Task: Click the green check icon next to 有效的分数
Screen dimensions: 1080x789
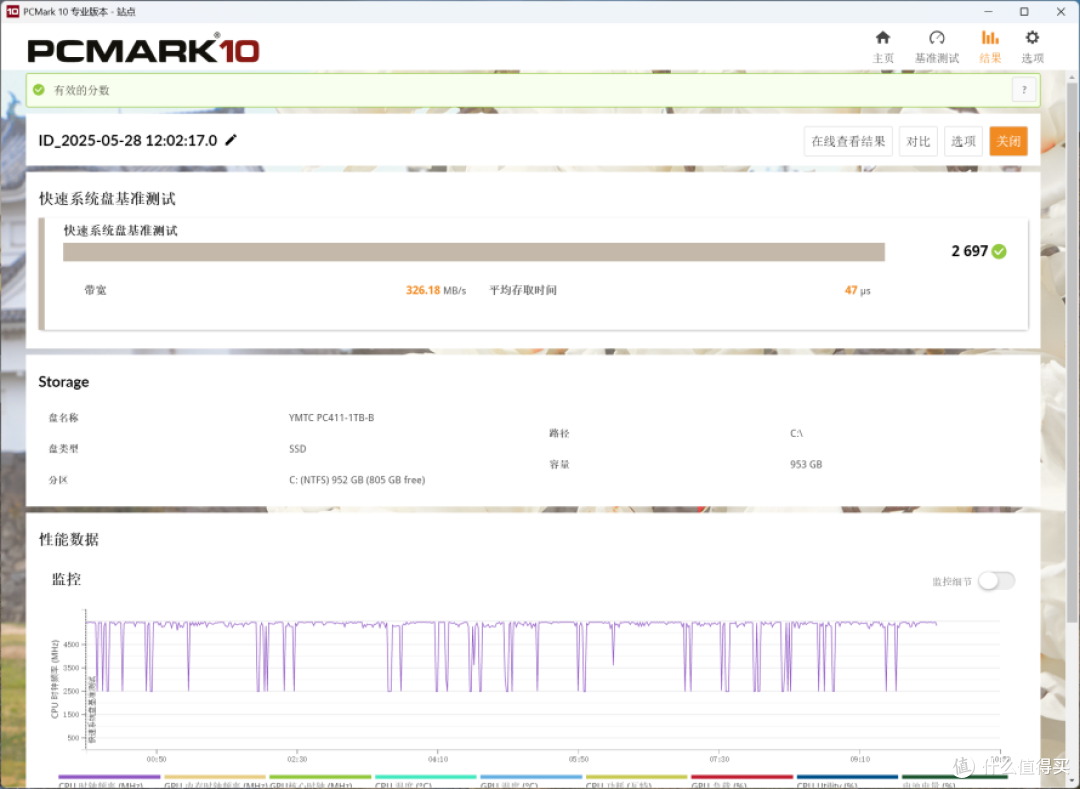Action: [x=39, y=90]
